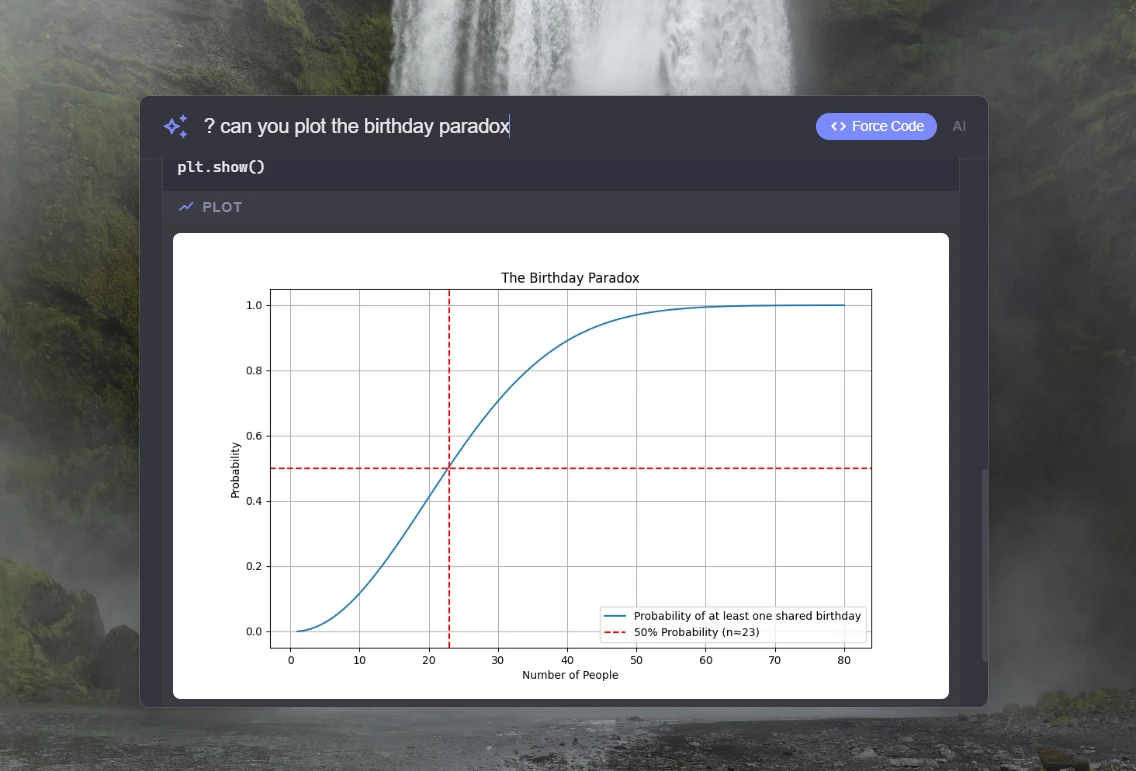Click the y-axis tick label 1.0
The width and height of the screenshot is (1136, 771).
pyautogui.click(x=254, y=305)
